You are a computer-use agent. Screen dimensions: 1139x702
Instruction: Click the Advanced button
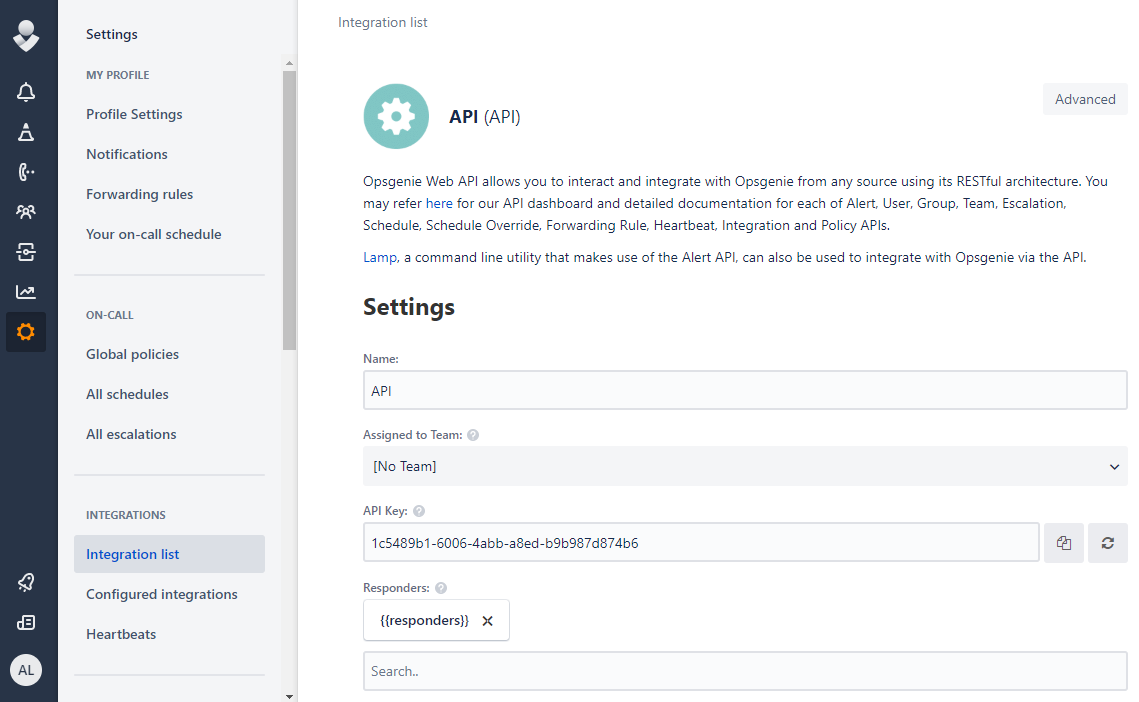tap(1085, 99)
